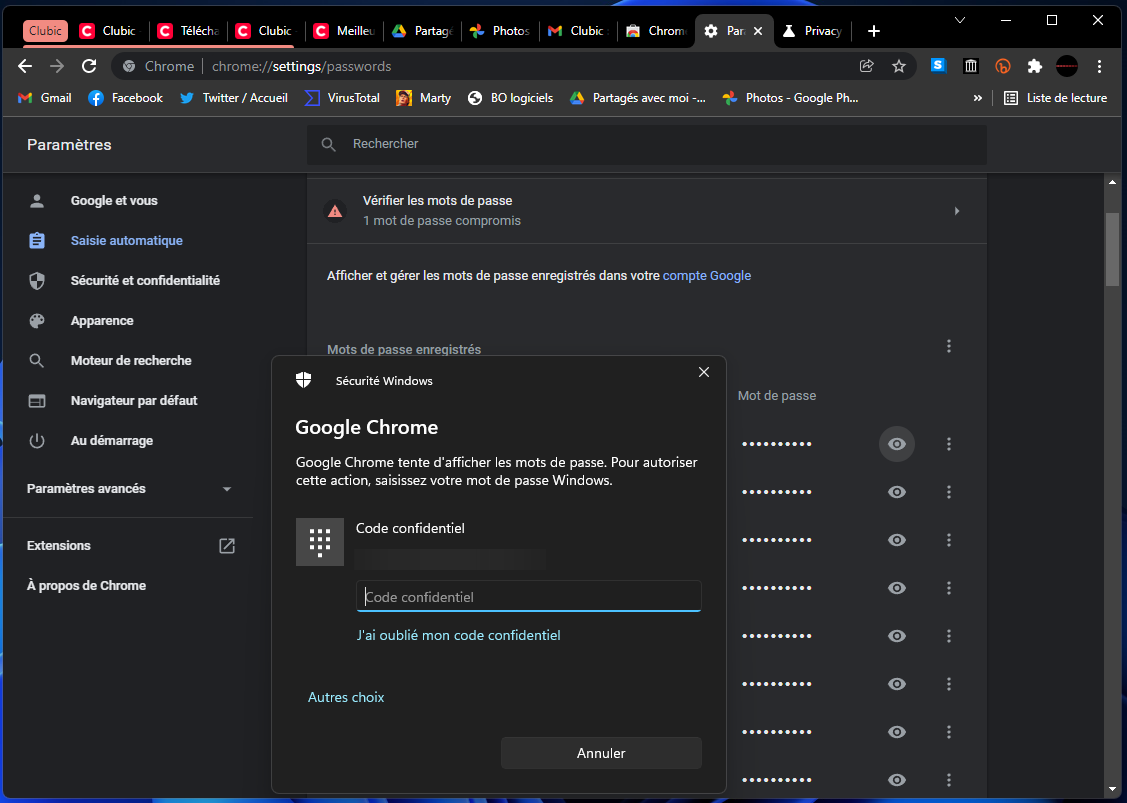Switch to the pinned red Clubic tab
The image size is (1127, 803).
click(45, 31)
